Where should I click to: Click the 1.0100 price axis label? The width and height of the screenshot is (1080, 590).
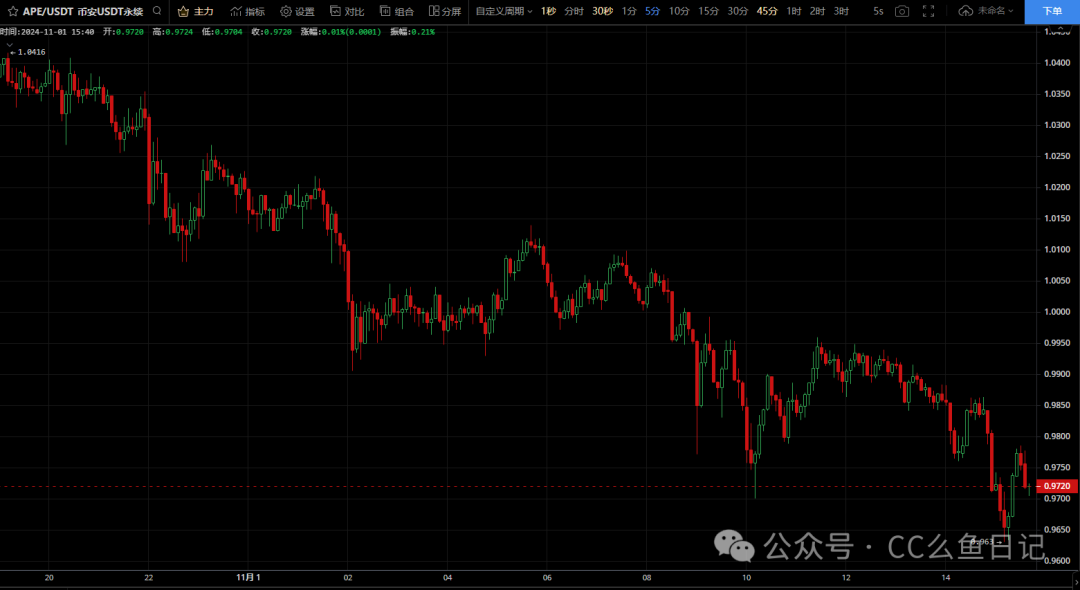[x=1057, y=249]
